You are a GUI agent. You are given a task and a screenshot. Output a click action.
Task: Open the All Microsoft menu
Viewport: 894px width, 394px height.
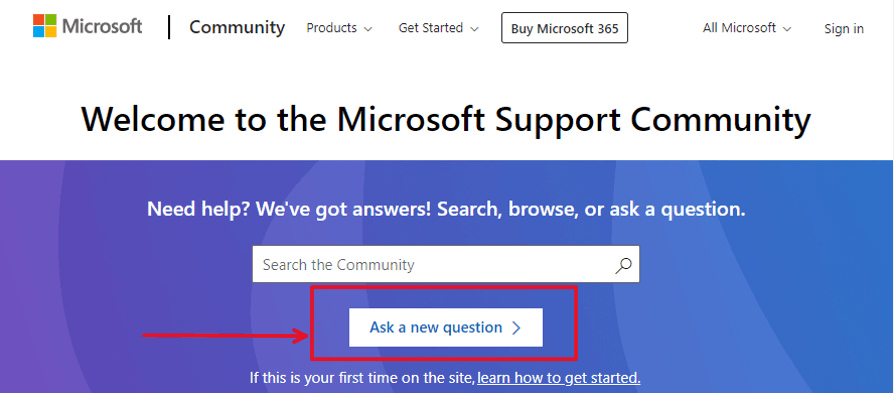click(747, 28)
